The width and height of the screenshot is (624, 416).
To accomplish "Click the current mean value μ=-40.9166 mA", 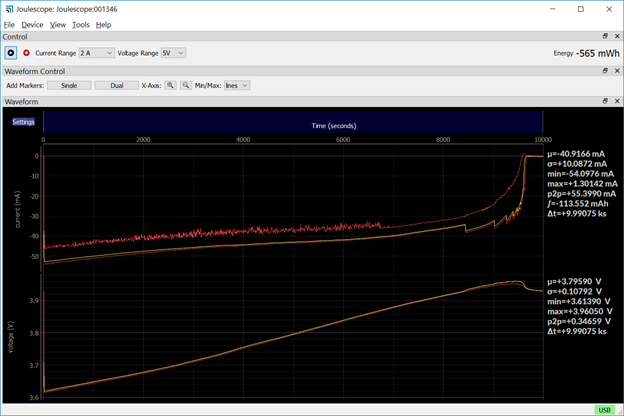I will [x=576, y=154].
